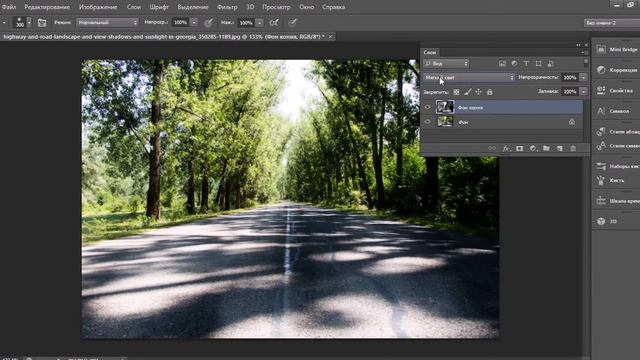This screenshot has width=640, height=360.
Task: Lock layer position icon
Action: (478, 92)
